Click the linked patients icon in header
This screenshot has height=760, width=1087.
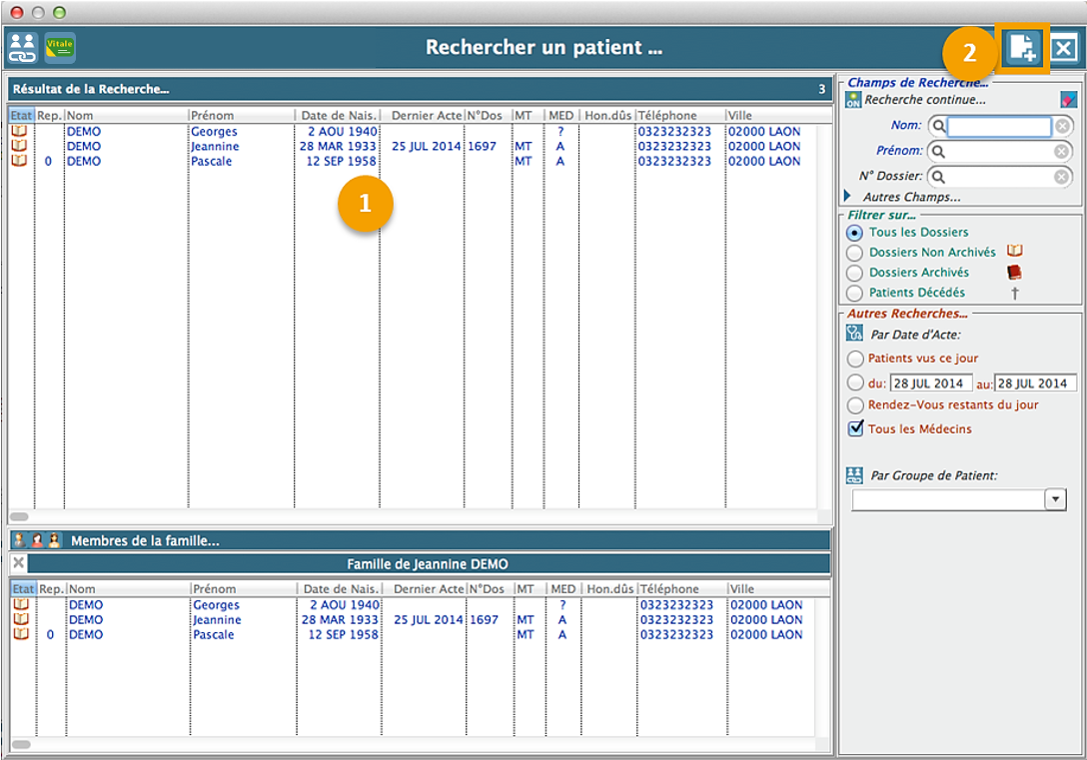click(x=22, y=47)
